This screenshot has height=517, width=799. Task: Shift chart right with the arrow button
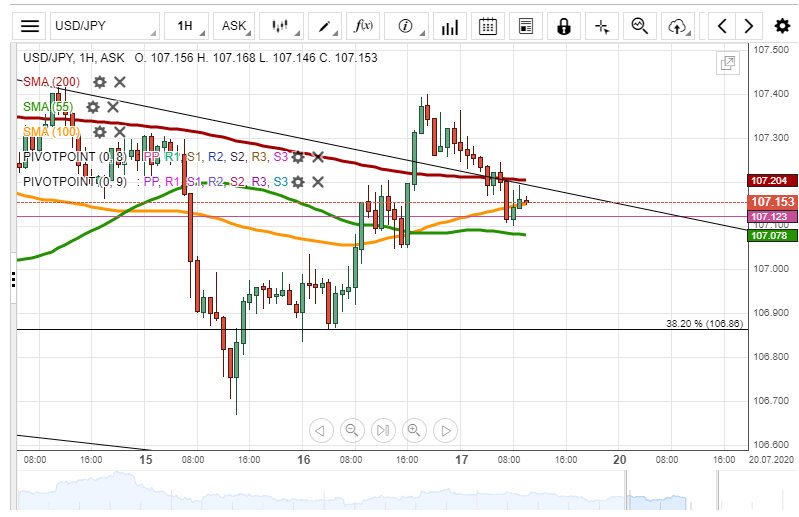pos(749,26)
